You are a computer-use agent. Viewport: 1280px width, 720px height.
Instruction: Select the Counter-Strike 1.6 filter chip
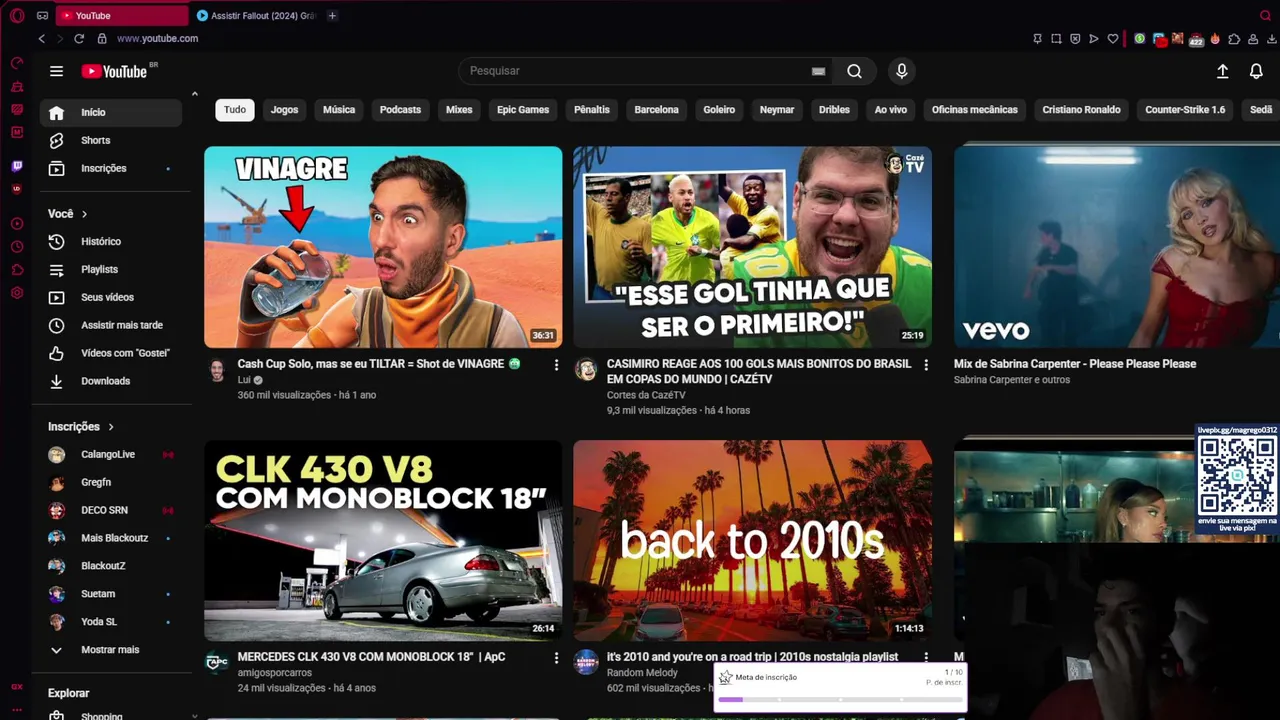[1185, 110]
